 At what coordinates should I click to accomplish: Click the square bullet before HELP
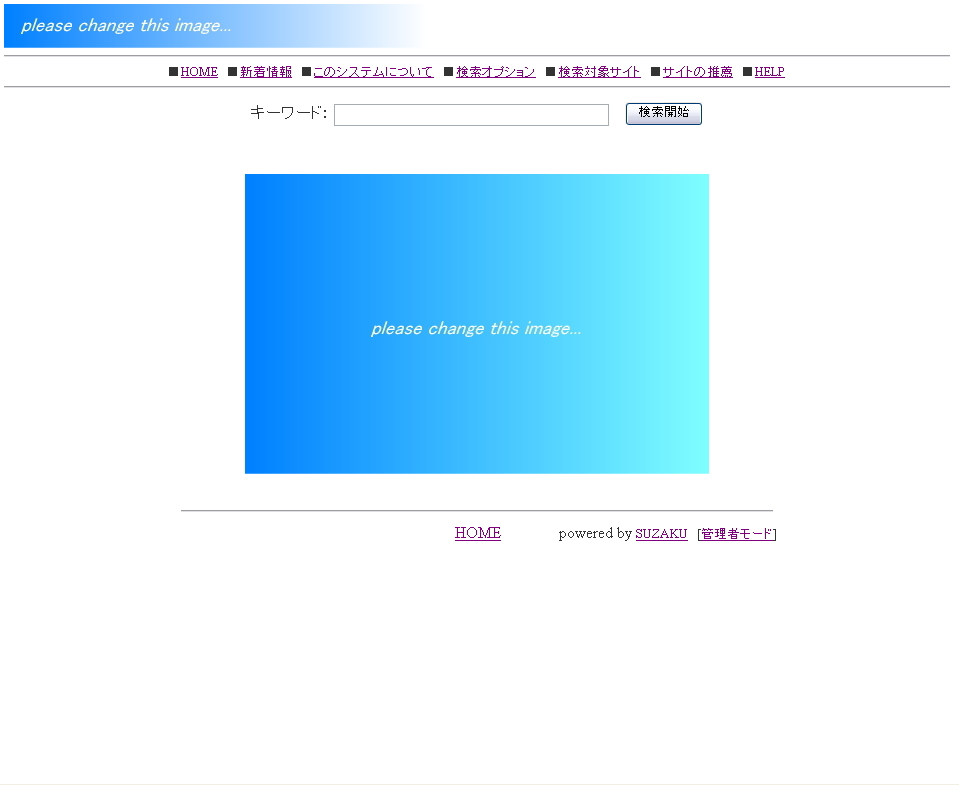(x=747, y=72)
